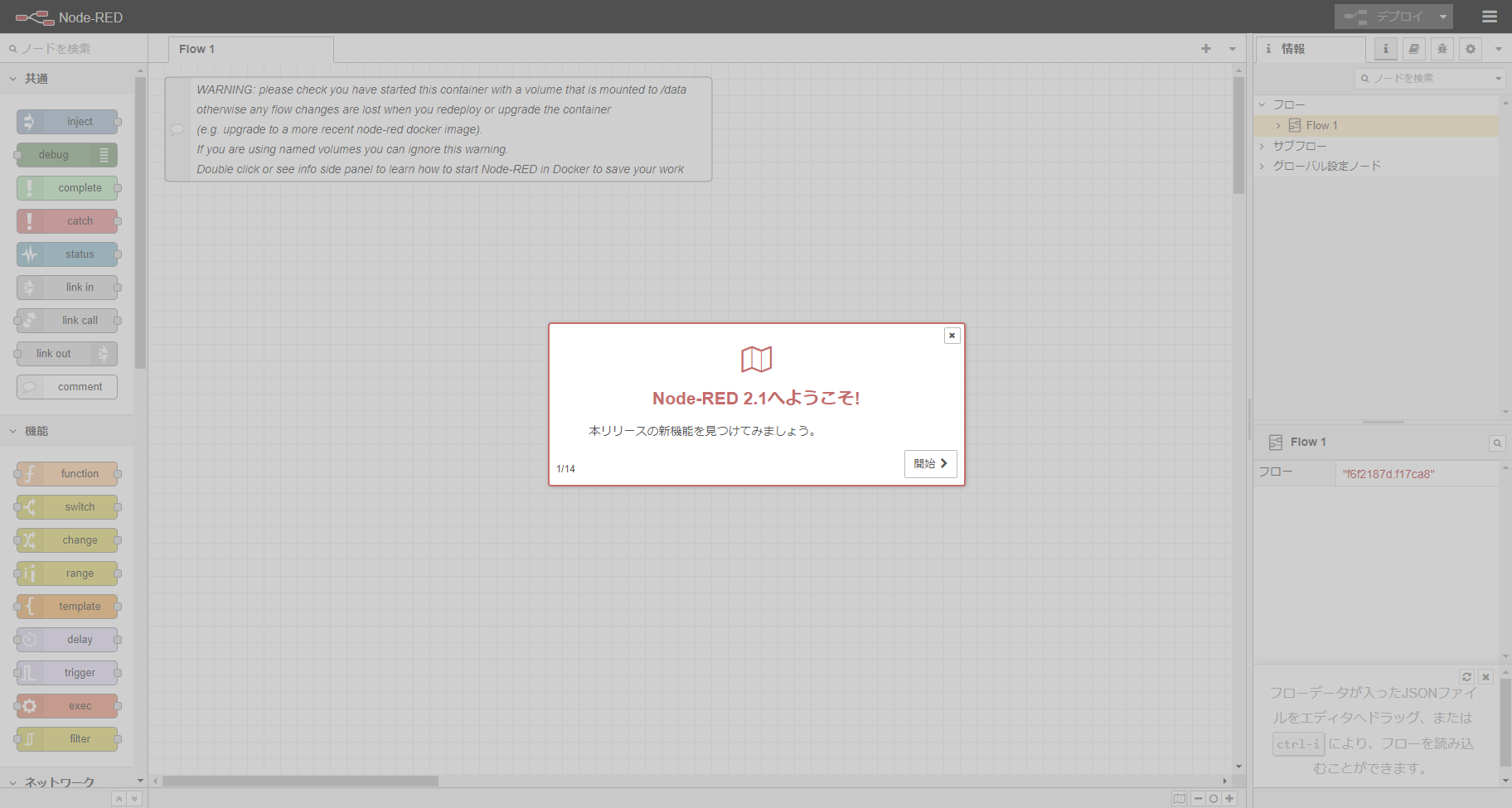The image size is (1512, 808).
Task: Select the exec node in the palette
Action: point(68,705)
